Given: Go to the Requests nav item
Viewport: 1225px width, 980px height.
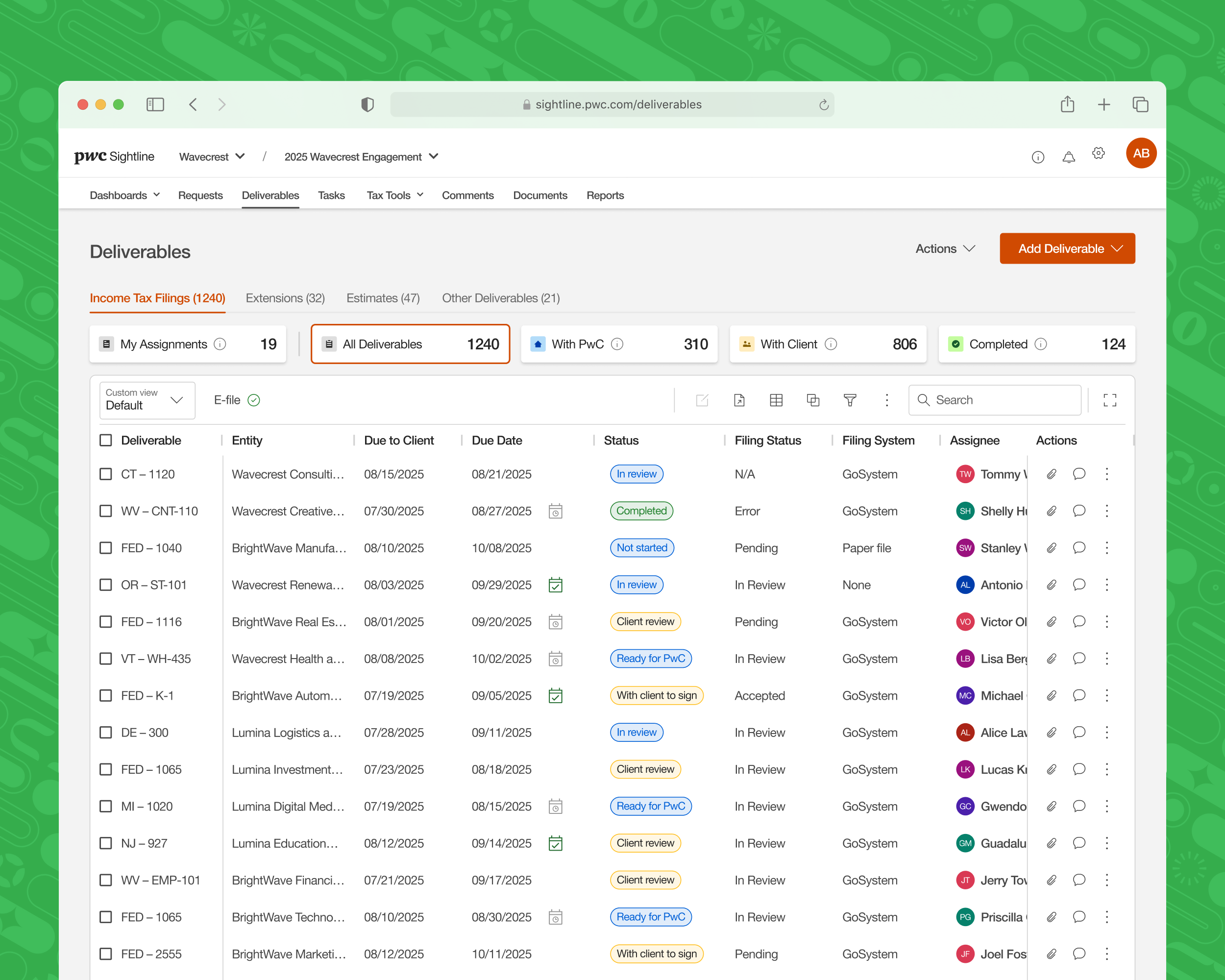Looking at the screenshot, I should click(x=200, y=196).
